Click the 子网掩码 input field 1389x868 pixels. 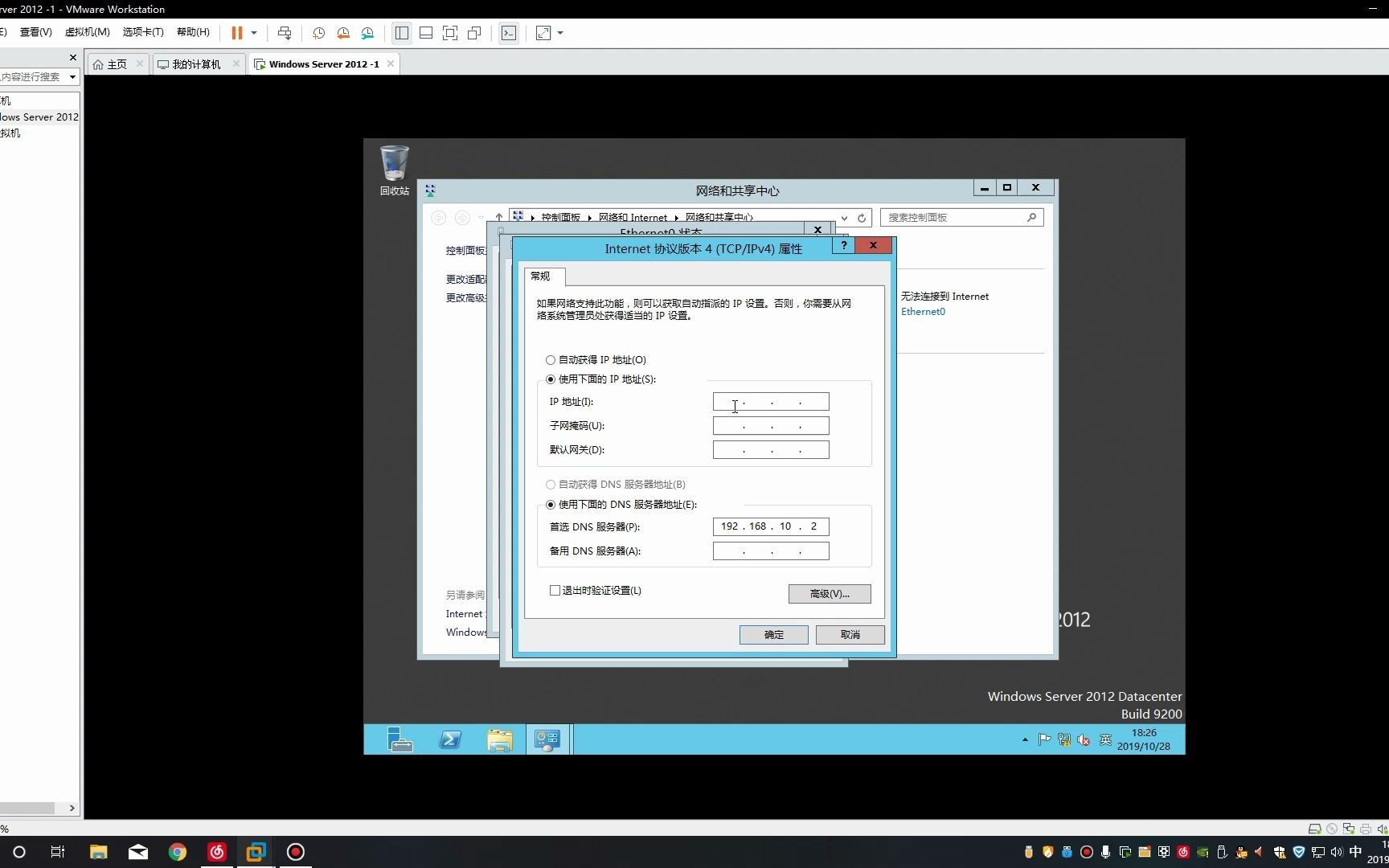click(771, 426)
